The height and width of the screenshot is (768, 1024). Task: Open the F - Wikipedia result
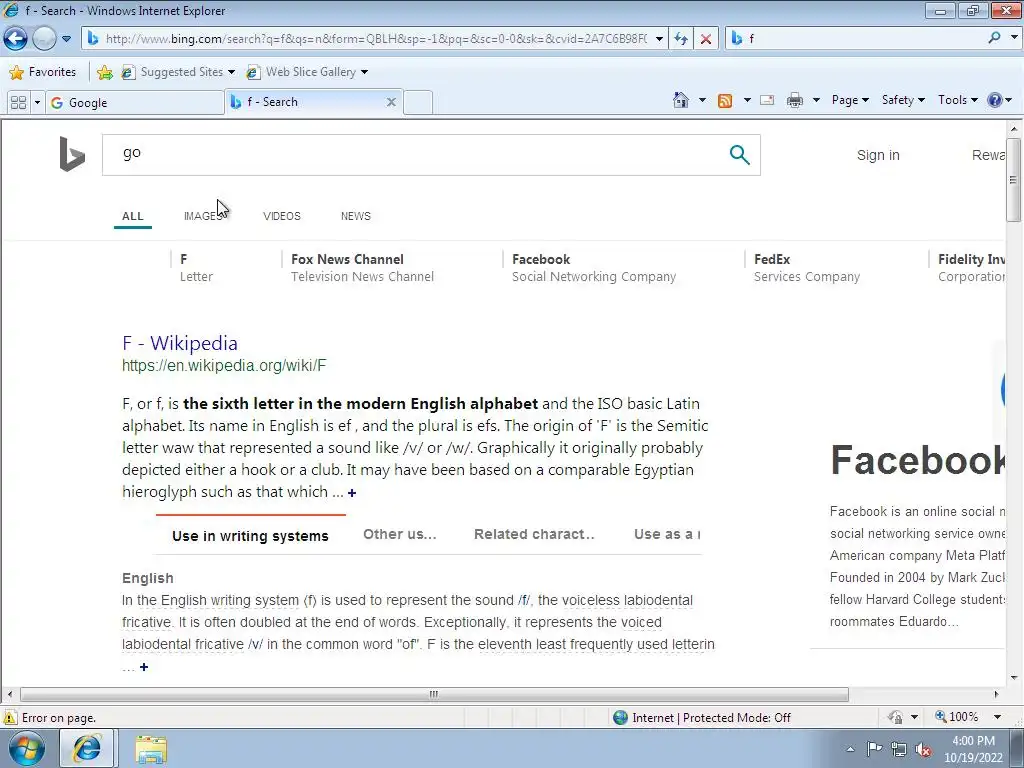click(180, 343)
